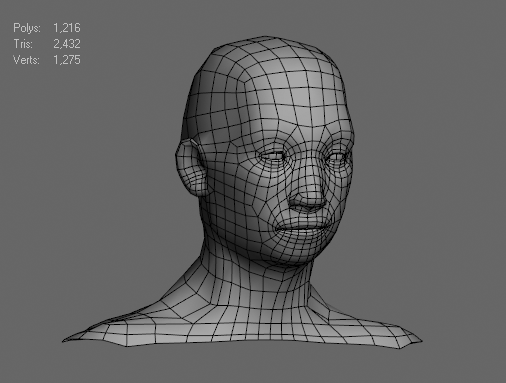
Task: Click the nose tip of the model
Action: coord(308,202)
